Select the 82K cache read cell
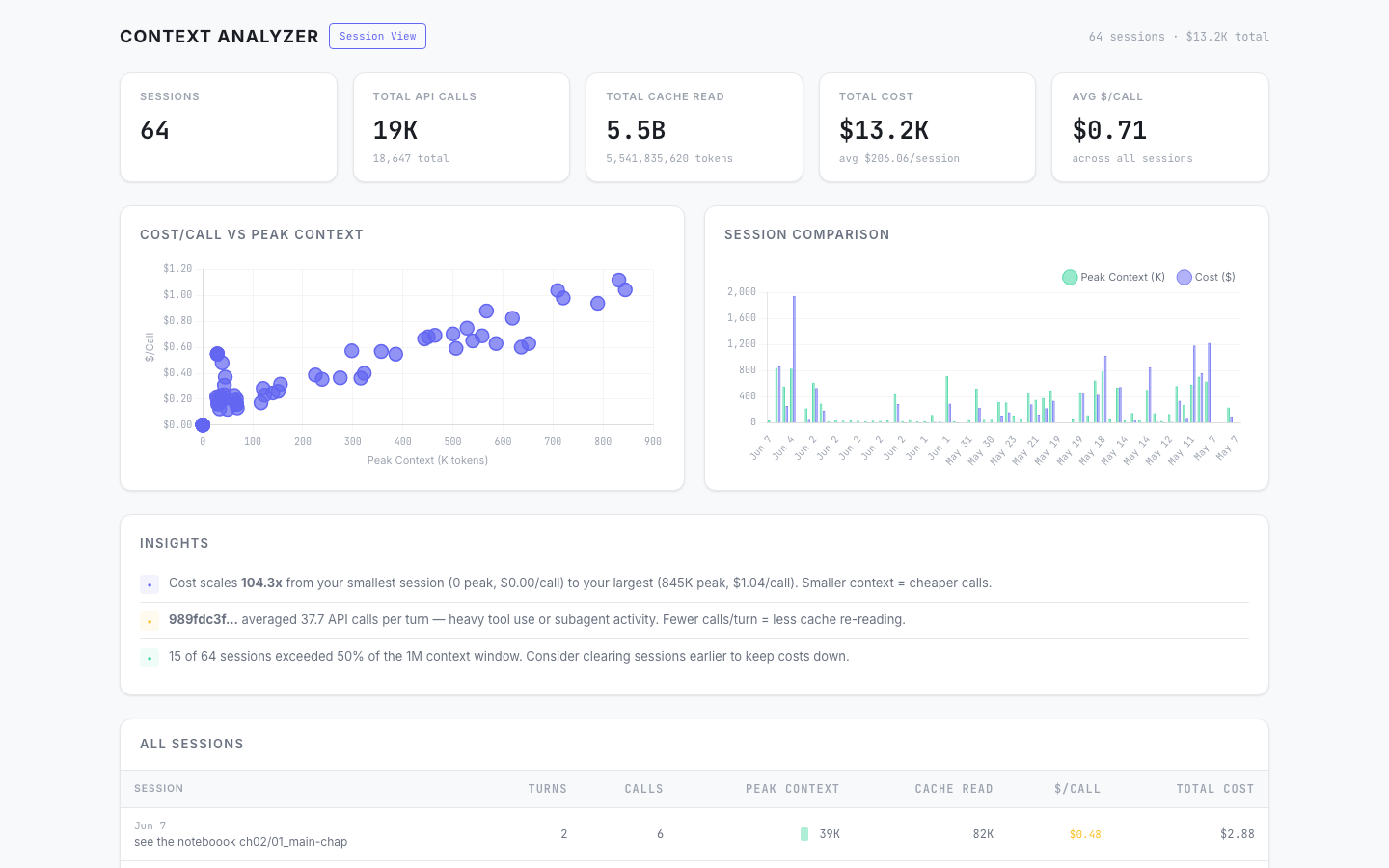Image resolution: width=1389 pixels, height=868 pixels. coord(983,834)
